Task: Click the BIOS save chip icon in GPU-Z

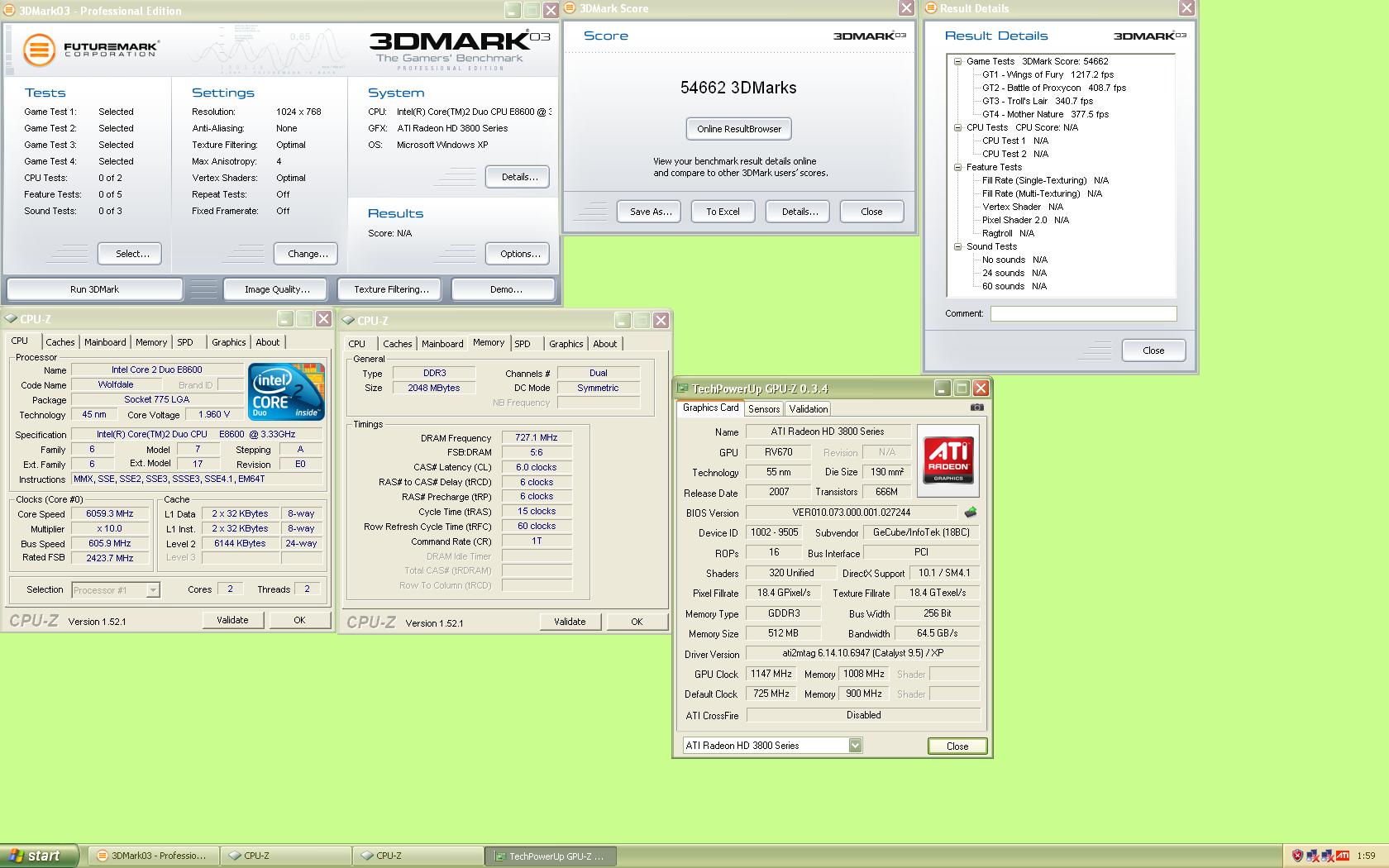Action: pyautogui.click(x=971, y=513)
